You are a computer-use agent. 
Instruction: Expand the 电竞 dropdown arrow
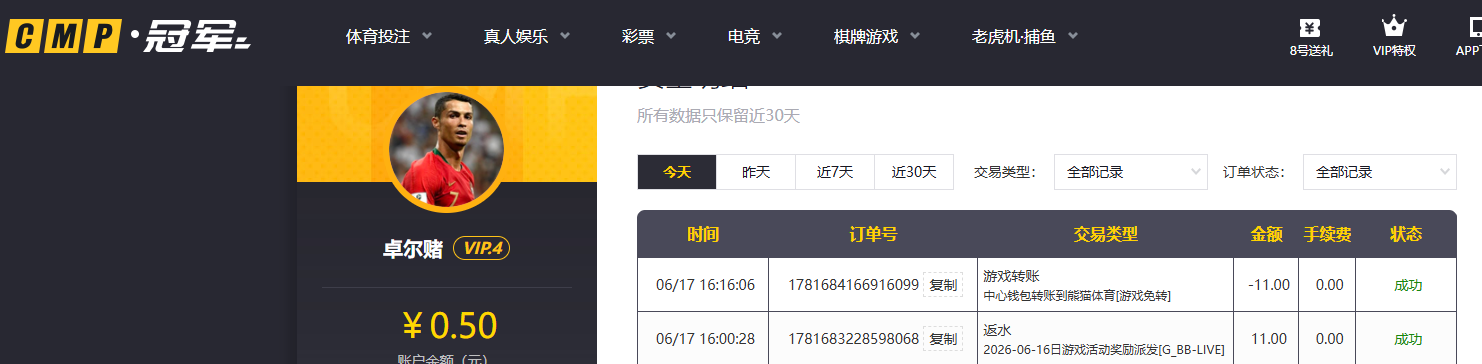click(x=777, y=36)
